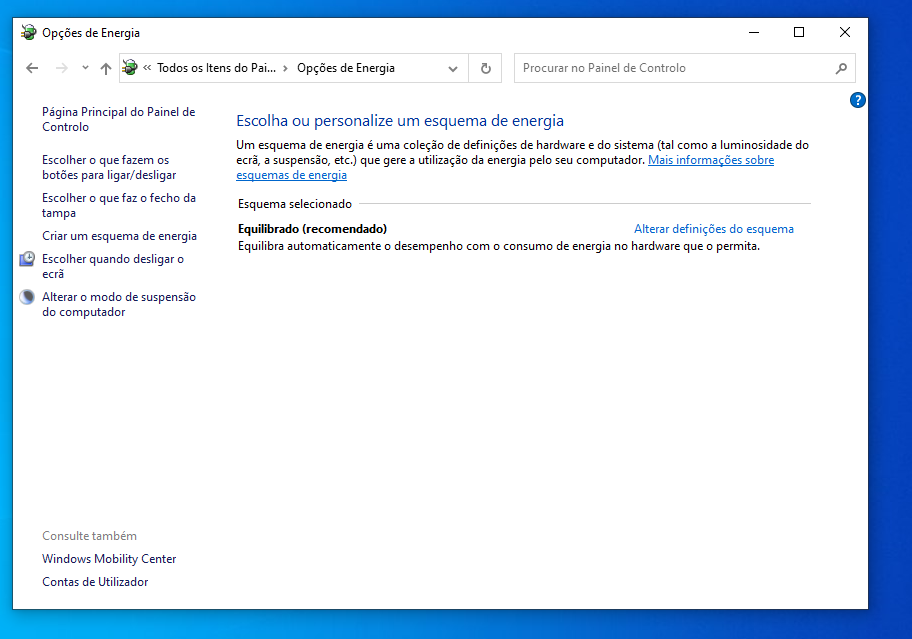Open Escolher o que fazem os botões para ligar/desligar
The width and height of the screenshot is (912, 639).
(109, 167)
